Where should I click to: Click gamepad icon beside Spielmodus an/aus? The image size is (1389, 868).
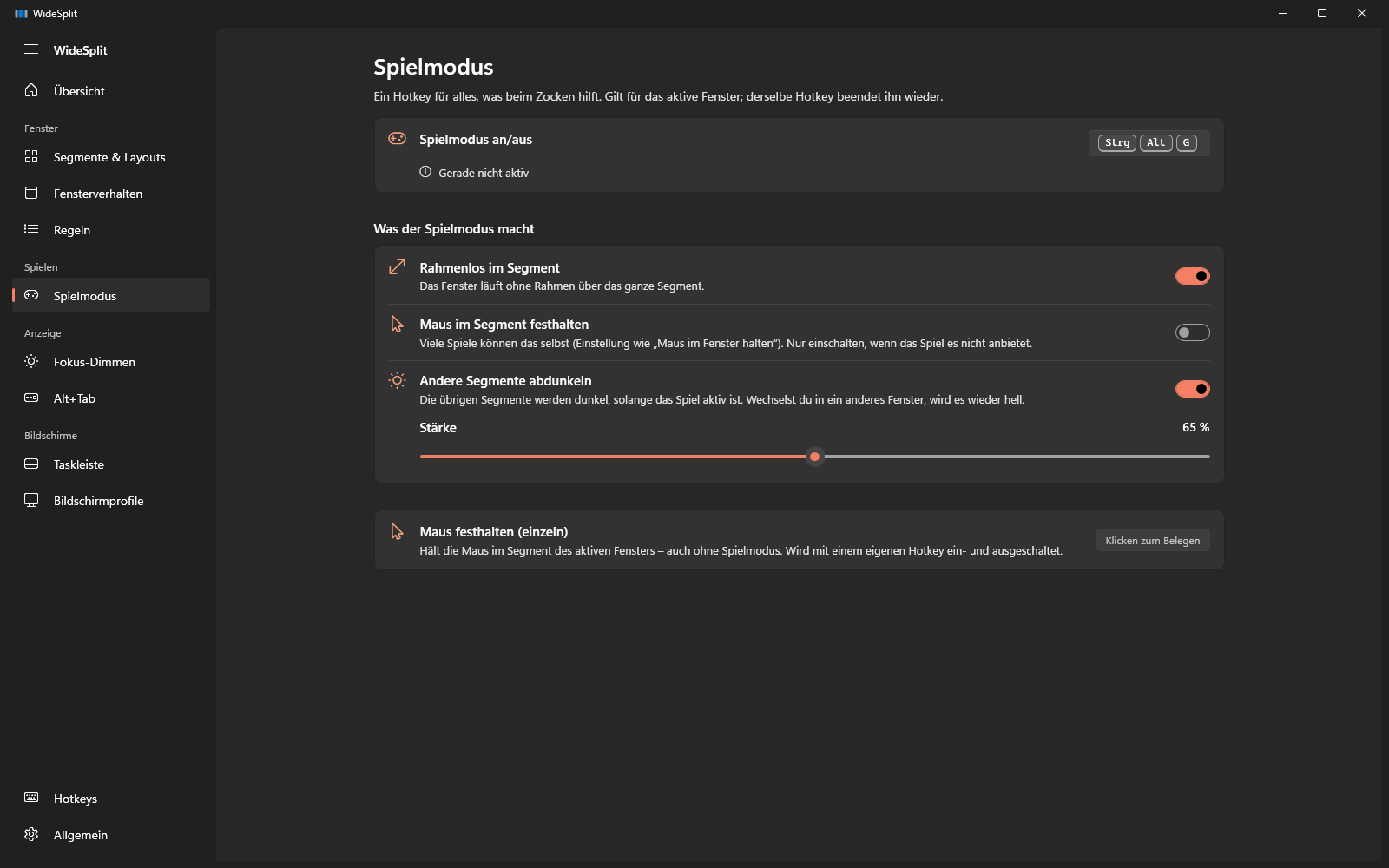(397, 139)
